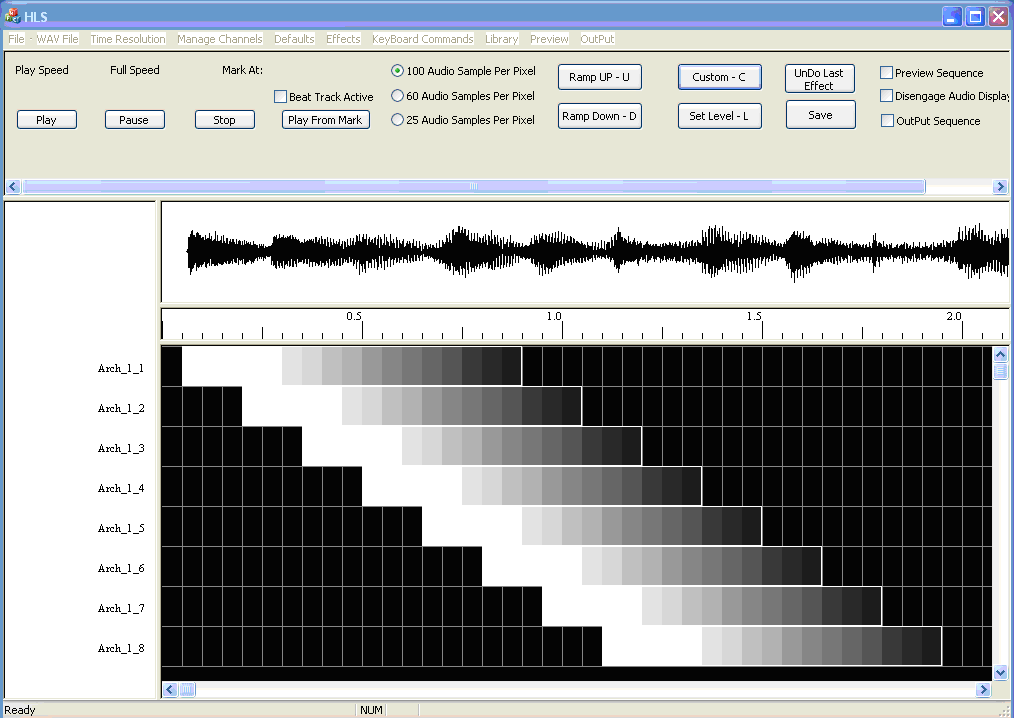
Task: Open the Defaults menu
Action: pyautogui.click(x=294, y=39)
